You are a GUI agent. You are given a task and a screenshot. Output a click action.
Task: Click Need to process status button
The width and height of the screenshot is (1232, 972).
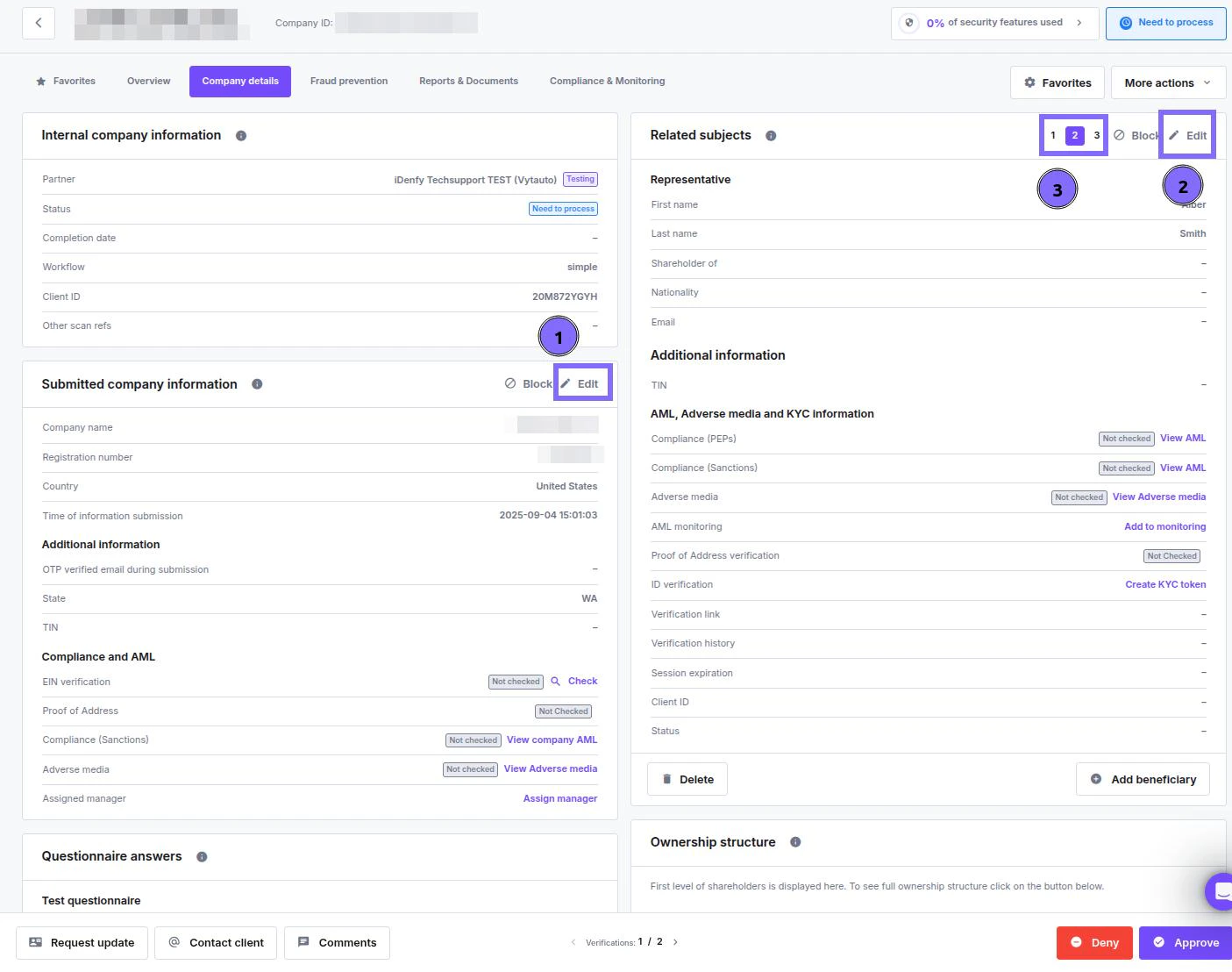(1166, 23)
